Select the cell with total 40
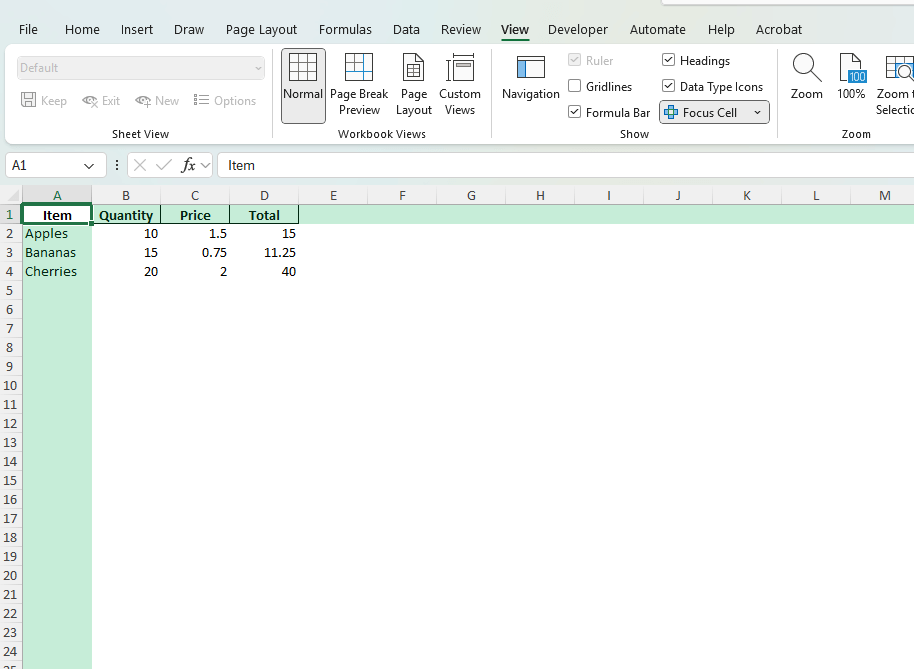Screen dimensions: 914x669 tap(264, 272)
